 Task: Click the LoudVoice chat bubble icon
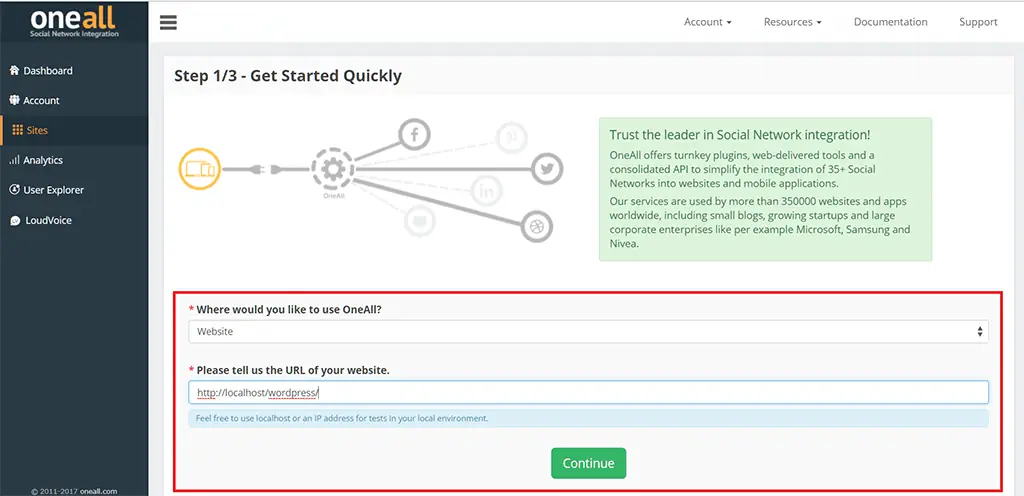tap(14, 221)
